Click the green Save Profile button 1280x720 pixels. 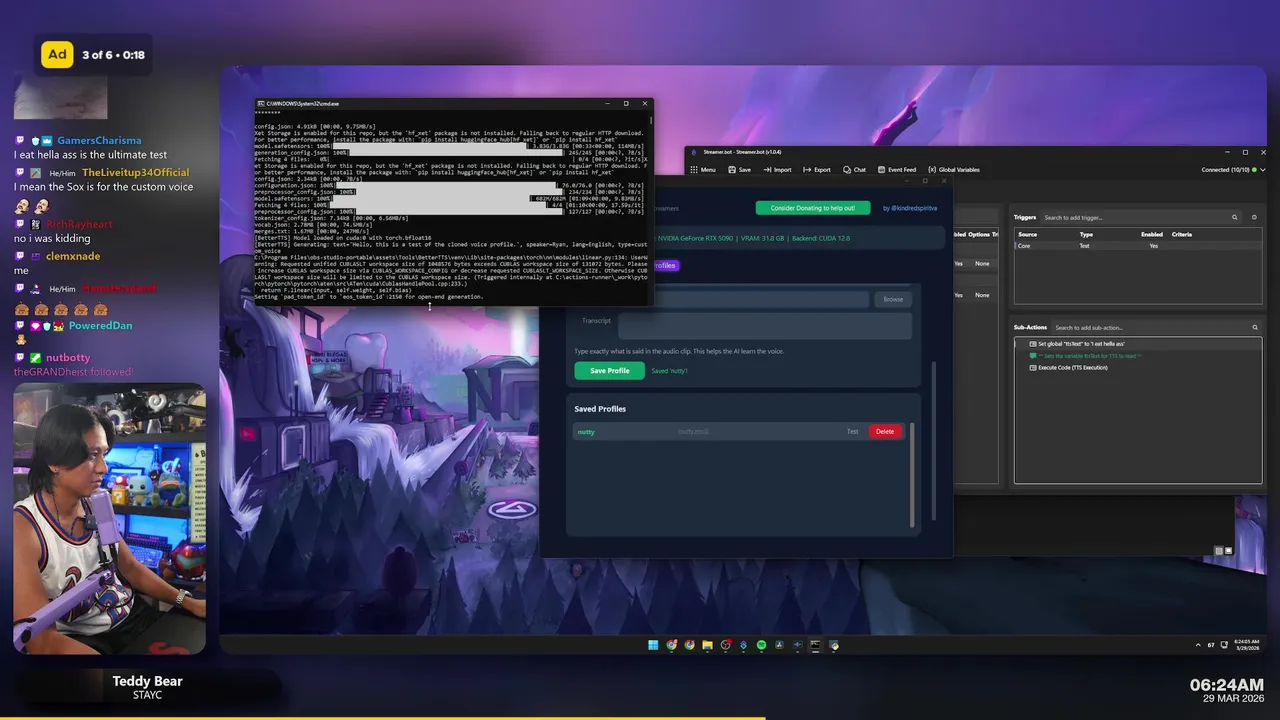(609, 370)
